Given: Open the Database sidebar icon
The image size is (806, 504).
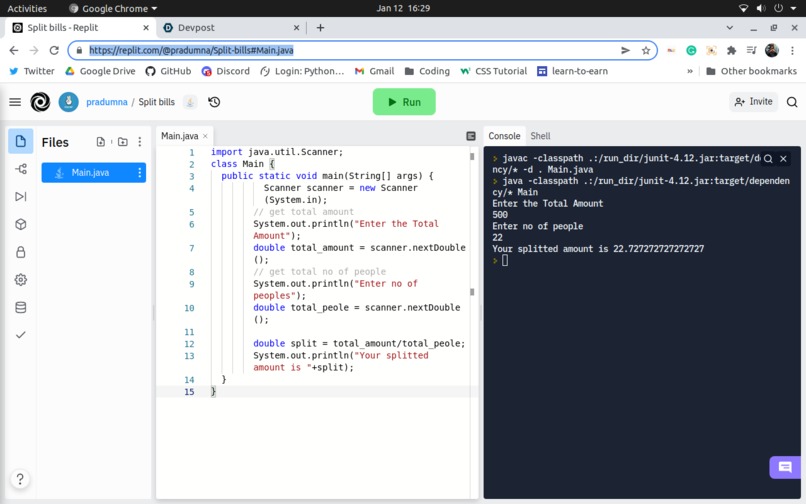Looking at the screenshot, I should (21, 308).
